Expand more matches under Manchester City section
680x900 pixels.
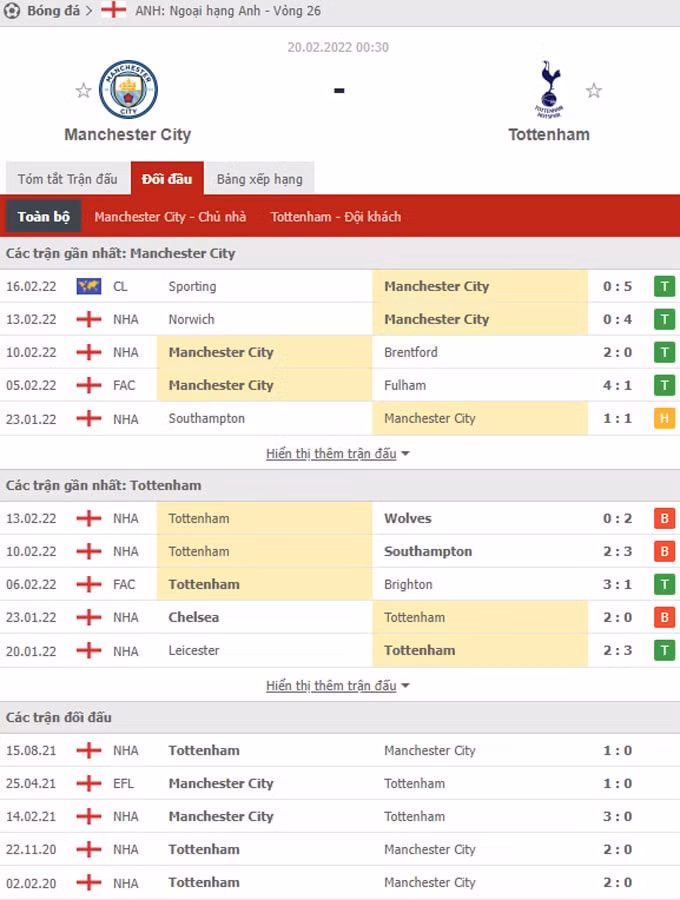coord(337,453)
